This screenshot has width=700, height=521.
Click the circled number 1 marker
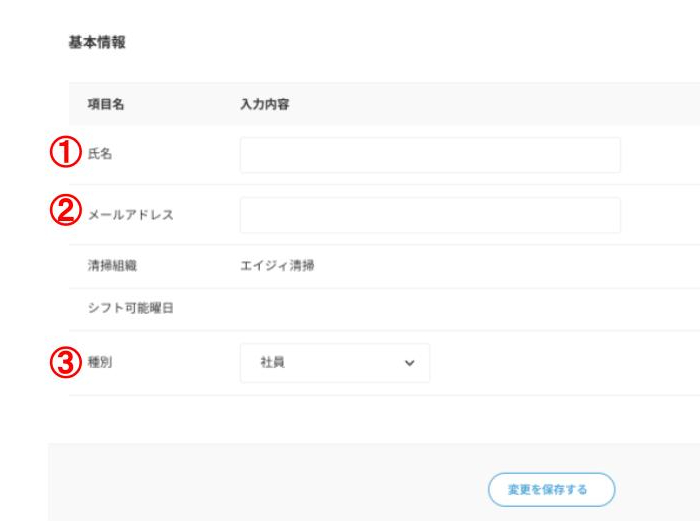pos(65,154)
